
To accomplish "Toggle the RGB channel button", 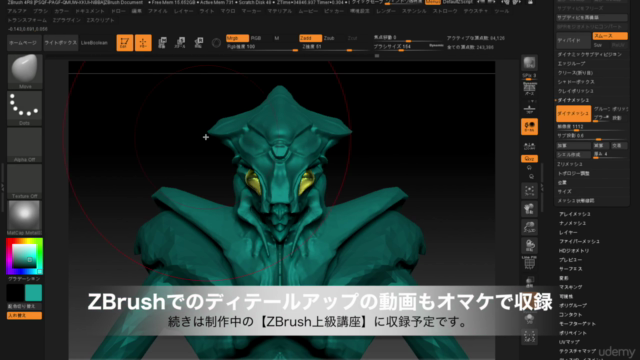I will 256,38.
